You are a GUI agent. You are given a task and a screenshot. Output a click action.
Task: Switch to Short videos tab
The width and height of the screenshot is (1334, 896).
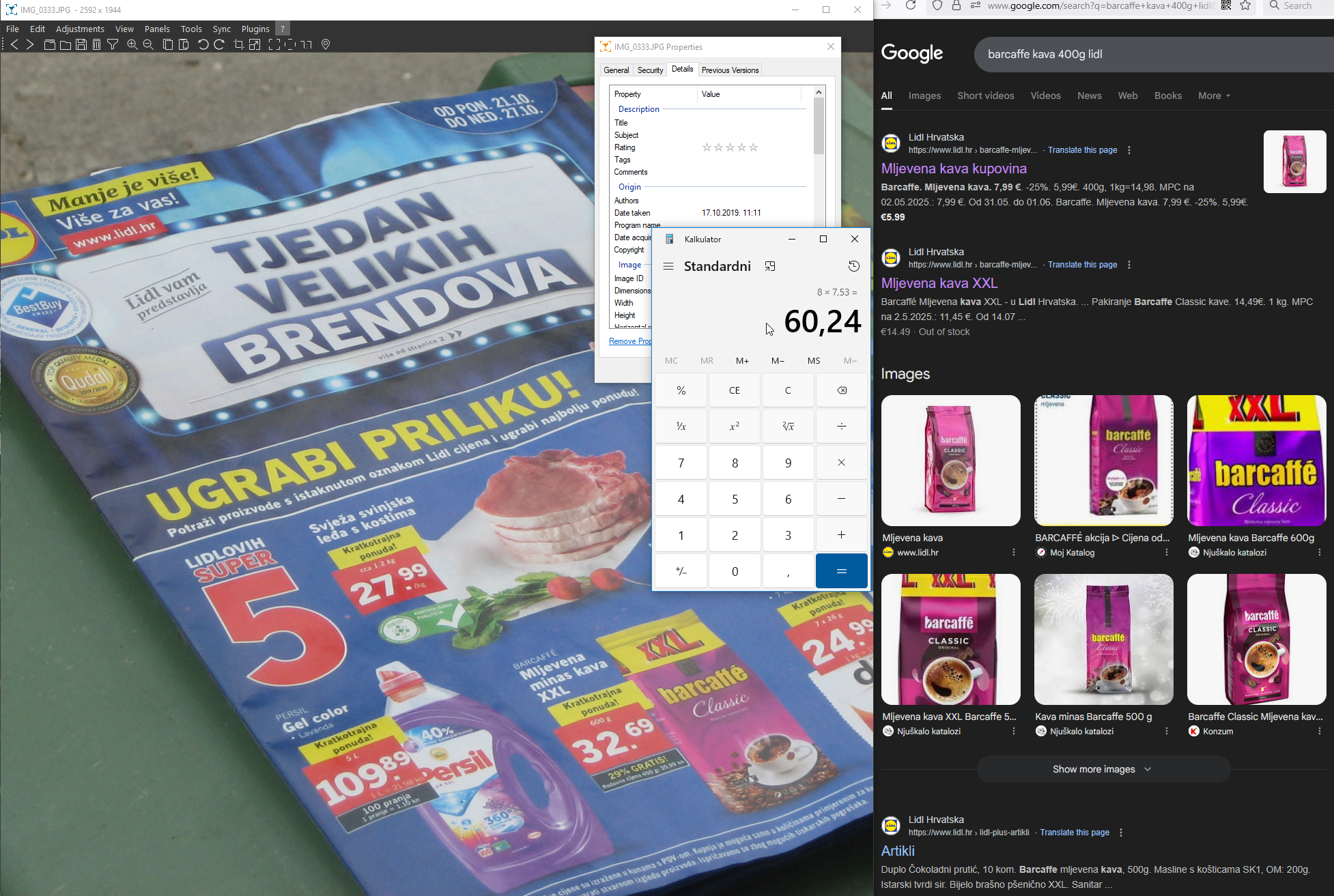coord(985,96)
